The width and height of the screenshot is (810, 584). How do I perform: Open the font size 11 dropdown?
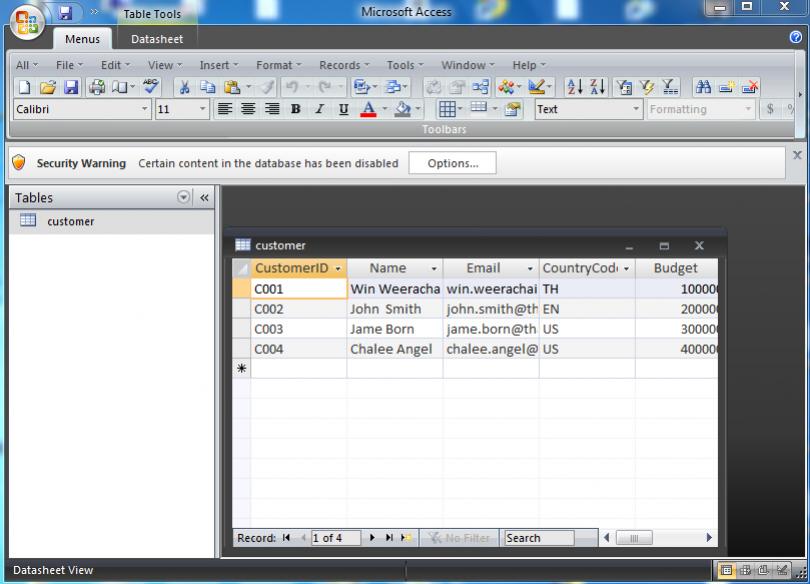pos(202,109)
